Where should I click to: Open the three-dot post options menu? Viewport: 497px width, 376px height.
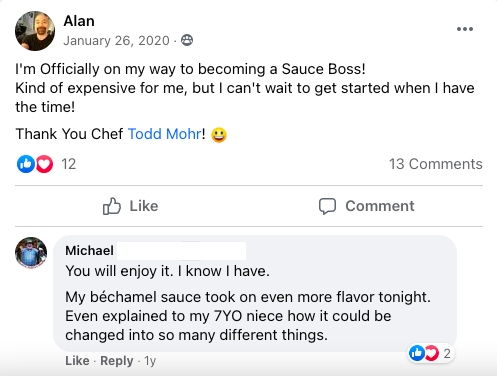point(465,29)
